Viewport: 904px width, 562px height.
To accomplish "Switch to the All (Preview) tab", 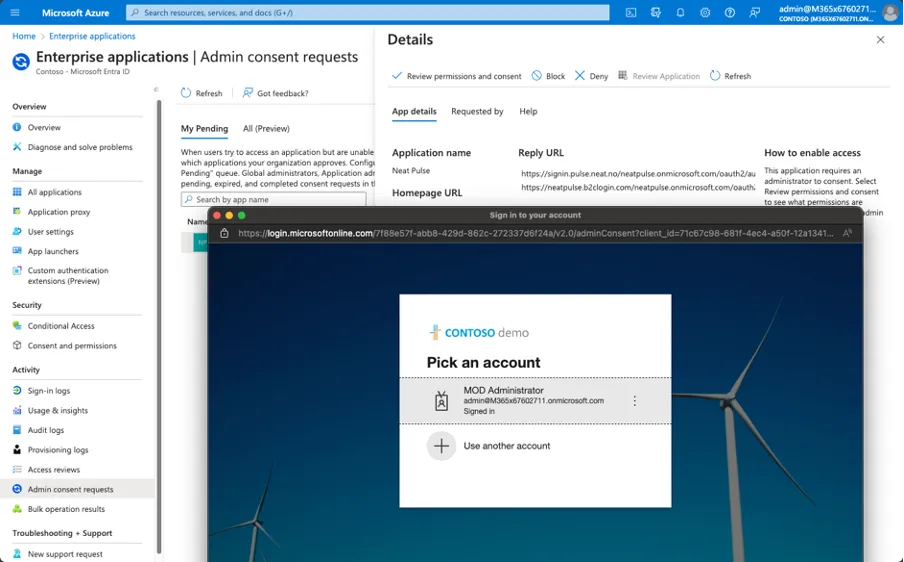I will (266, 129).
